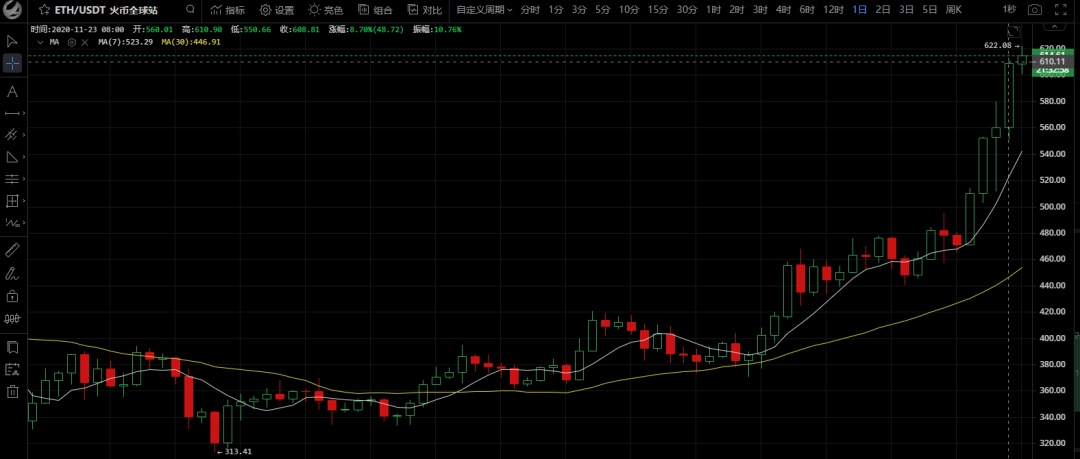This screenshot has width=1080, height=459.
Task: Select the 周K weekly interval
Action: pyautogui.click(x=954, y=10)
